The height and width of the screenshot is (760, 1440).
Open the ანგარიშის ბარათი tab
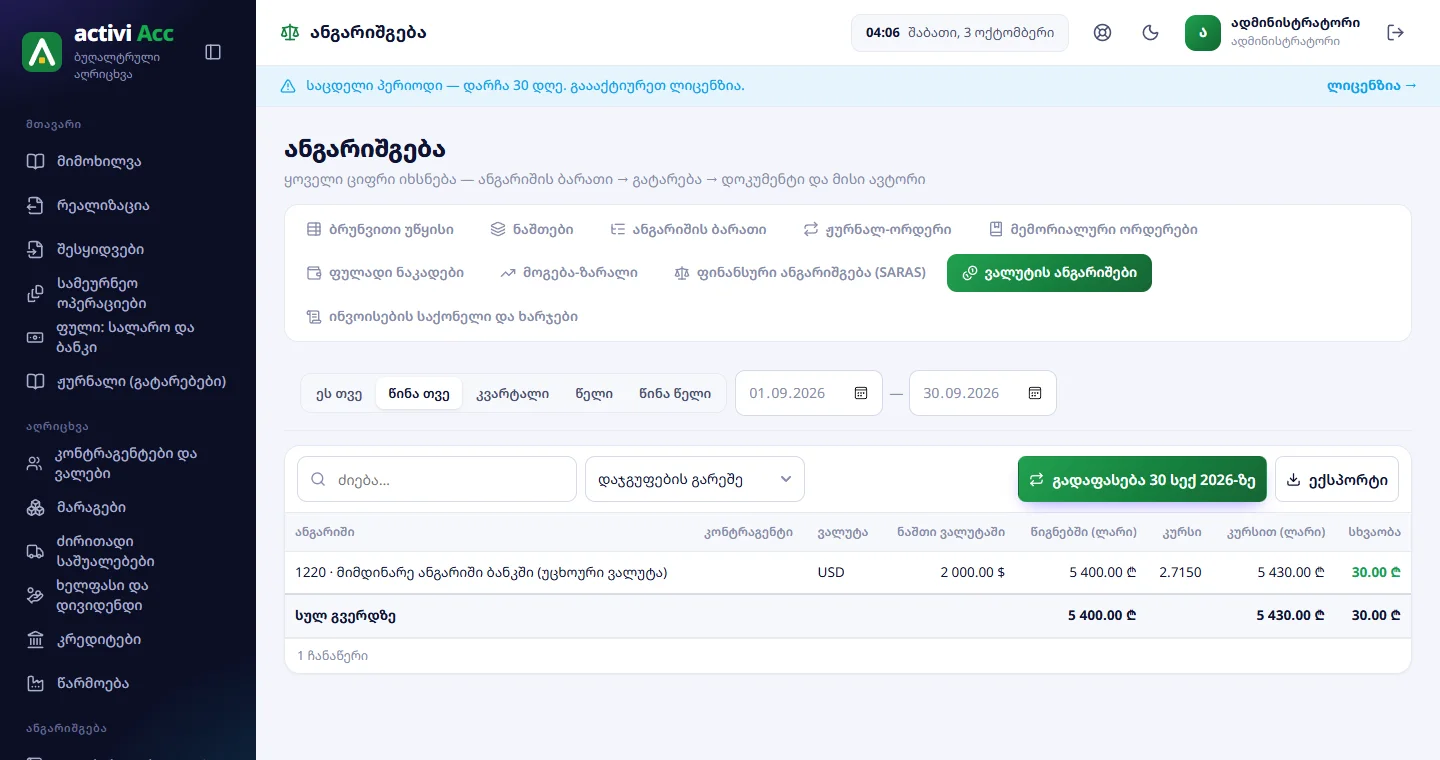point(688,230)
